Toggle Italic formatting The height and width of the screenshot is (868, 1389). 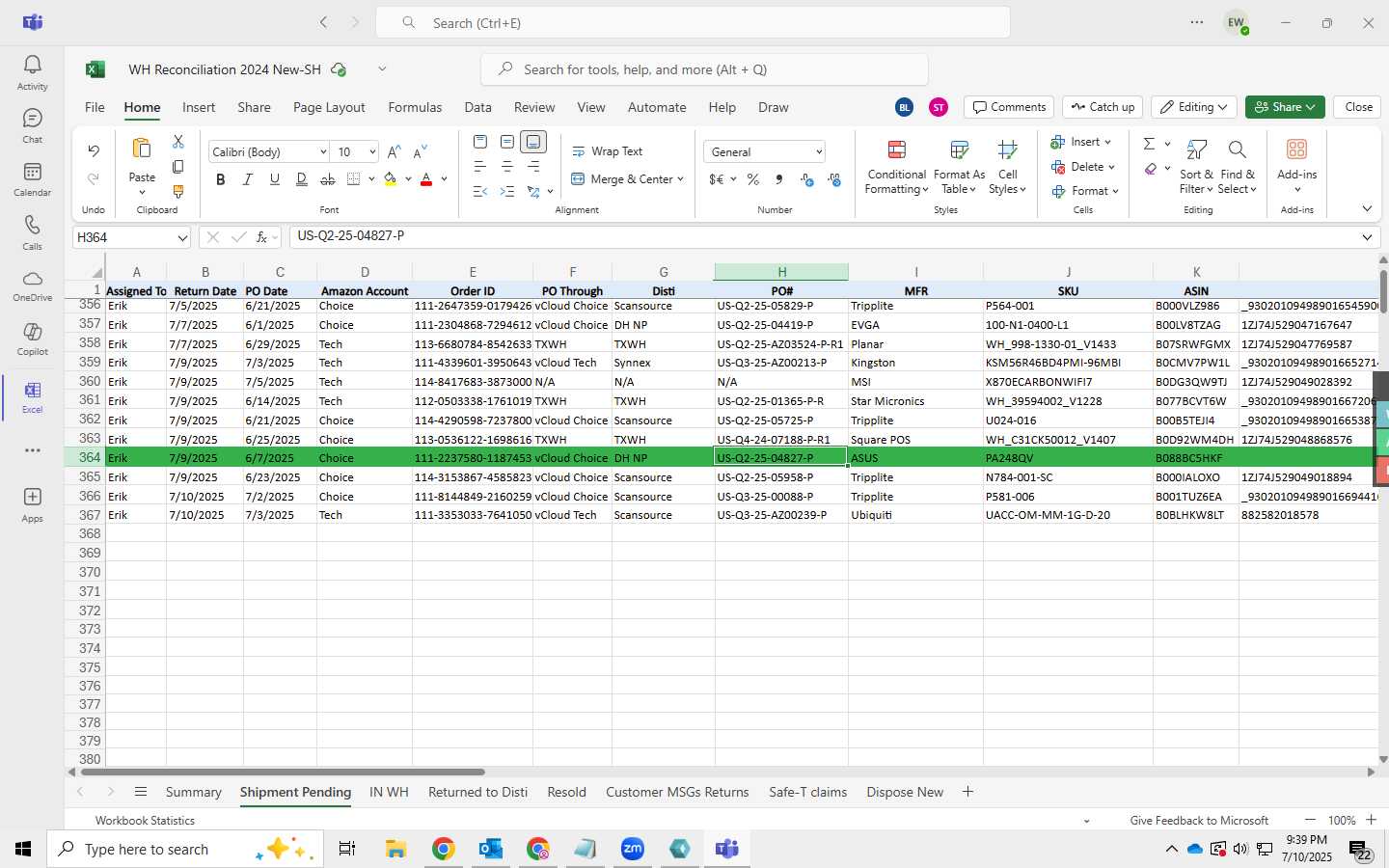coord(248,179)
